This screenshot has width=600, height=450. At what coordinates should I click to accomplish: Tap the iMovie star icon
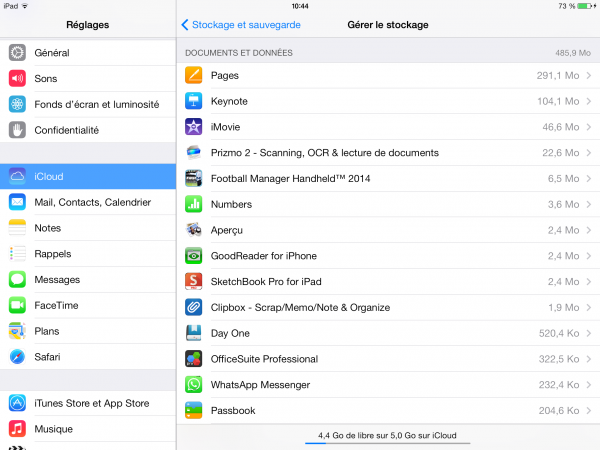coord(194,127)
